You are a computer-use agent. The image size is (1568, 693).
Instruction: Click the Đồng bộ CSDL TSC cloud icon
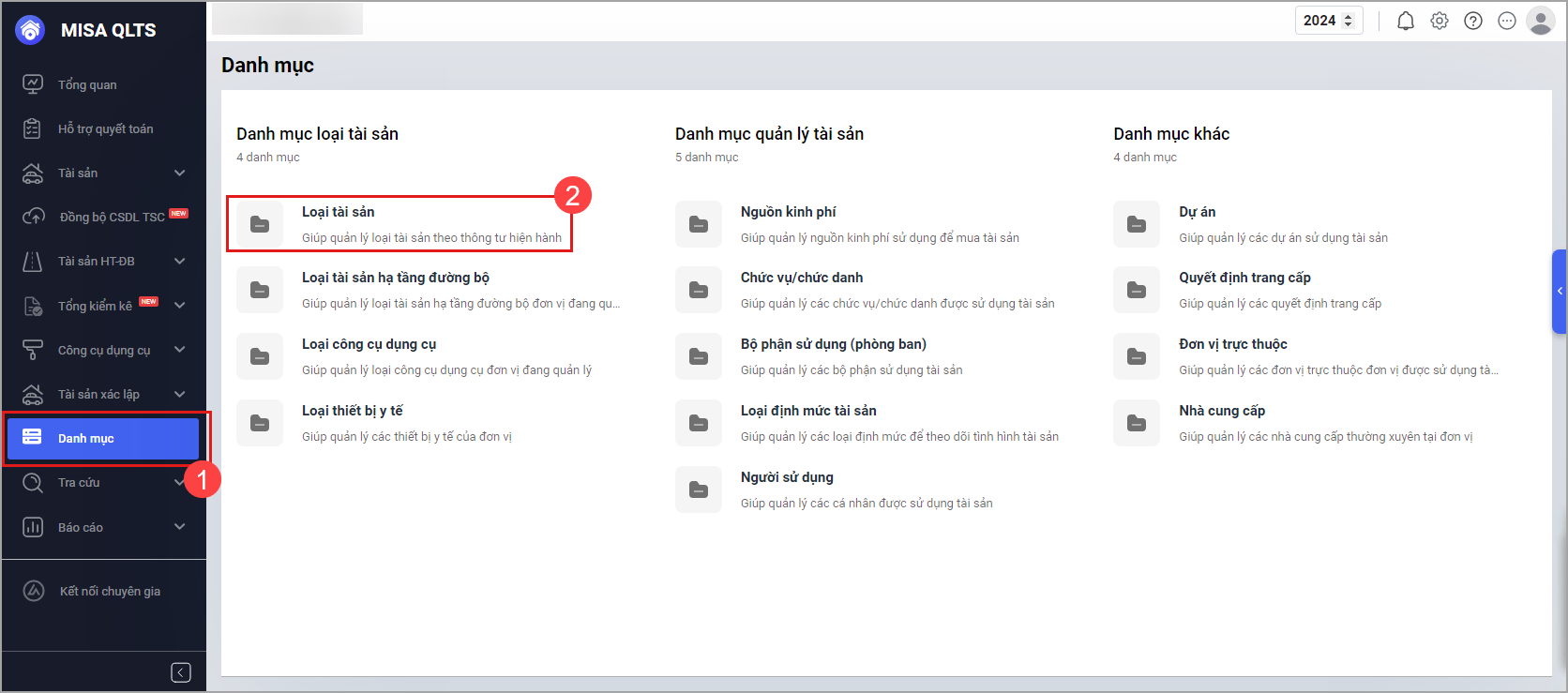[33, 217]
